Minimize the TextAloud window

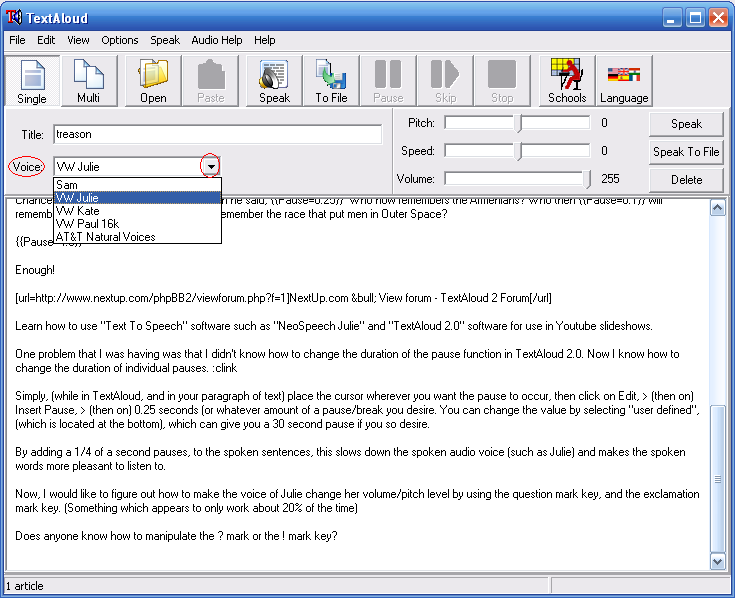pyautogui.click(x=672, y=18)
